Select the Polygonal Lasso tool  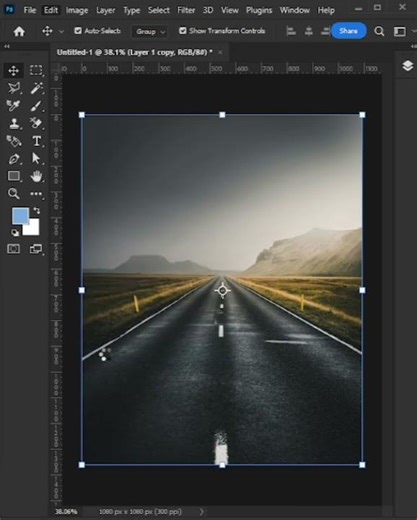point(14,88)
